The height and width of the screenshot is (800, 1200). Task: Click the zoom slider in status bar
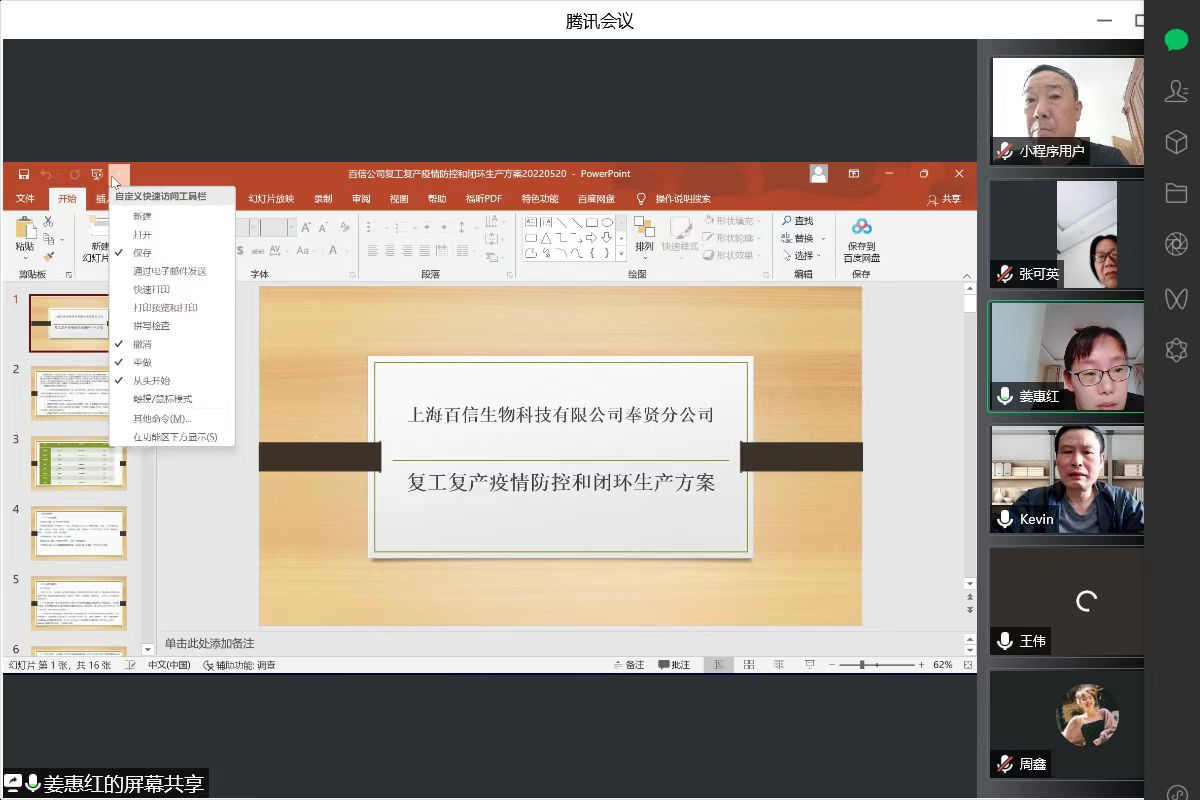tap(863, 665)
